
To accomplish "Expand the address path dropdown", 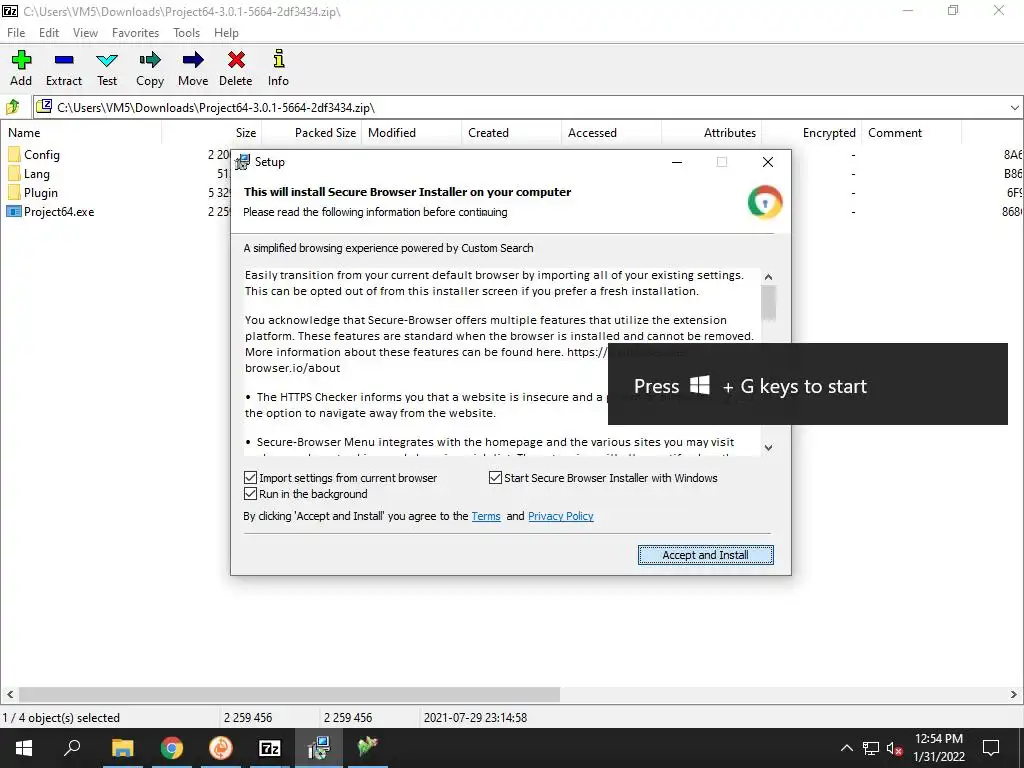I will [1014, 108].
